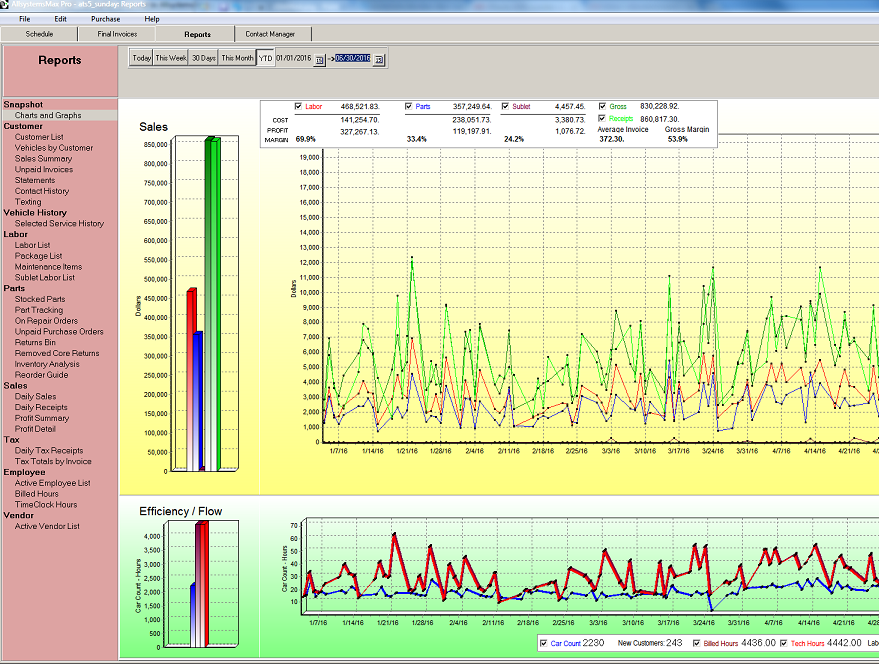This screenshot has height=664, width=879.
Task: Select Profit Summary in the Sales section
Action: (42, 418)
